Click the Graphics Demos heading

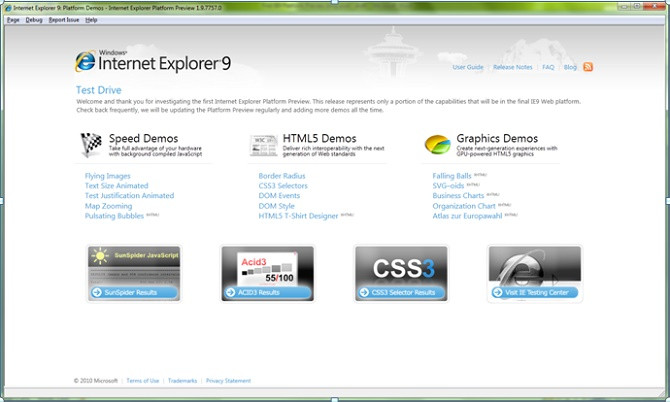pyautogui.click(x=497, y=138)
